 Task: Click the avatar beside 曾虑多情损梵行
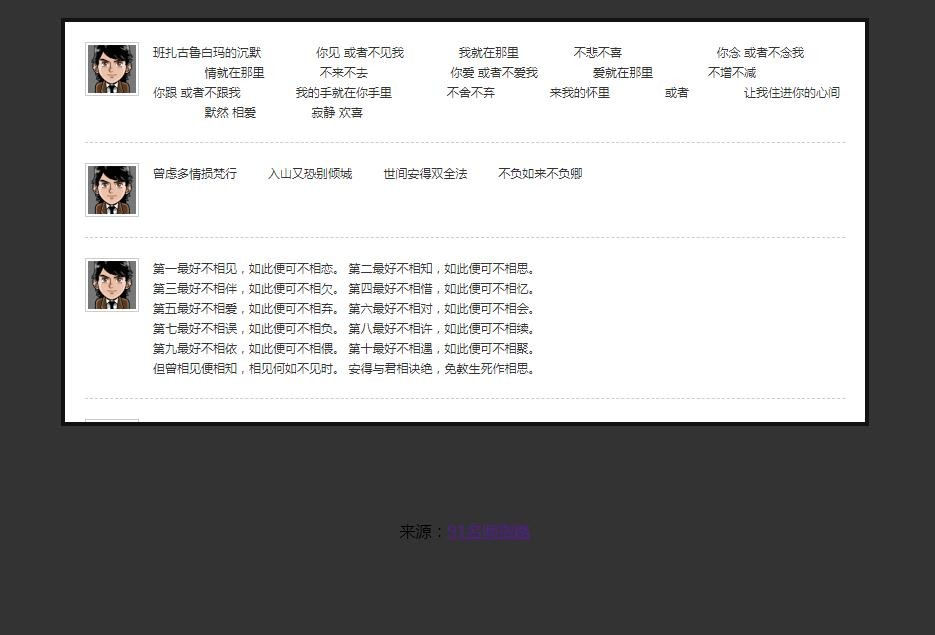coord(112,190)
